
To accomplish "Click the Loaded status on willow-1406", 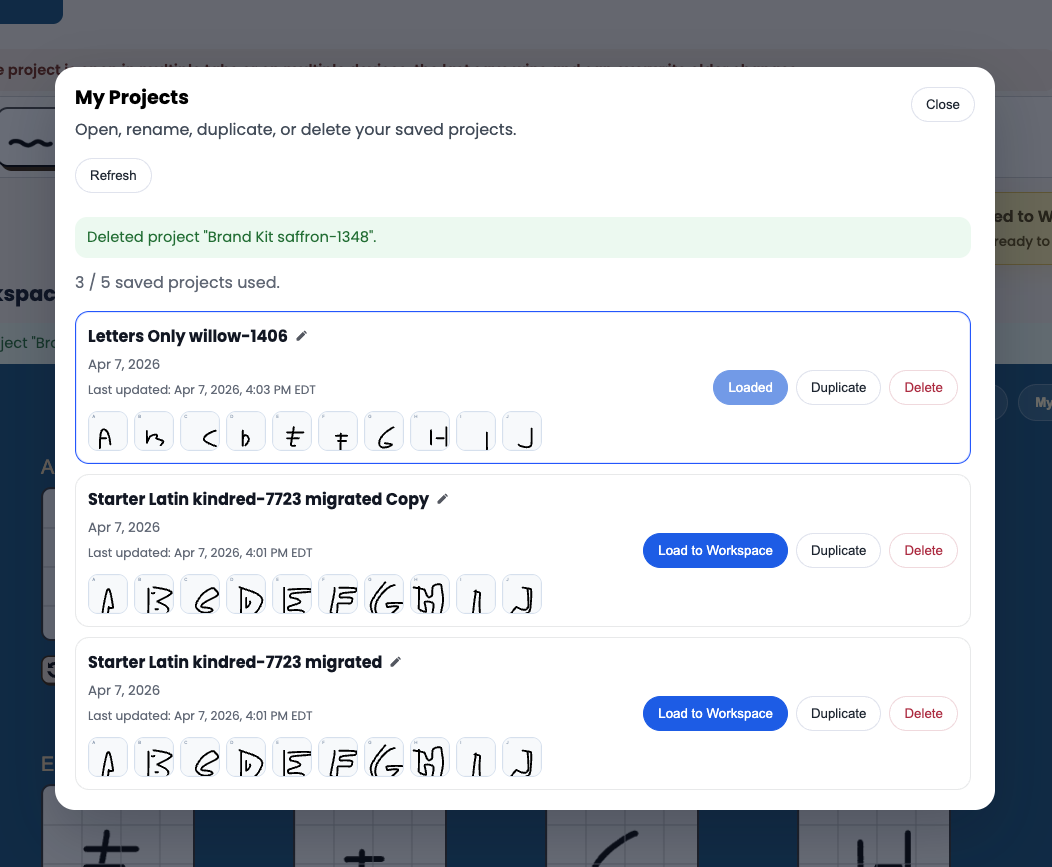I will pos(750,387).
